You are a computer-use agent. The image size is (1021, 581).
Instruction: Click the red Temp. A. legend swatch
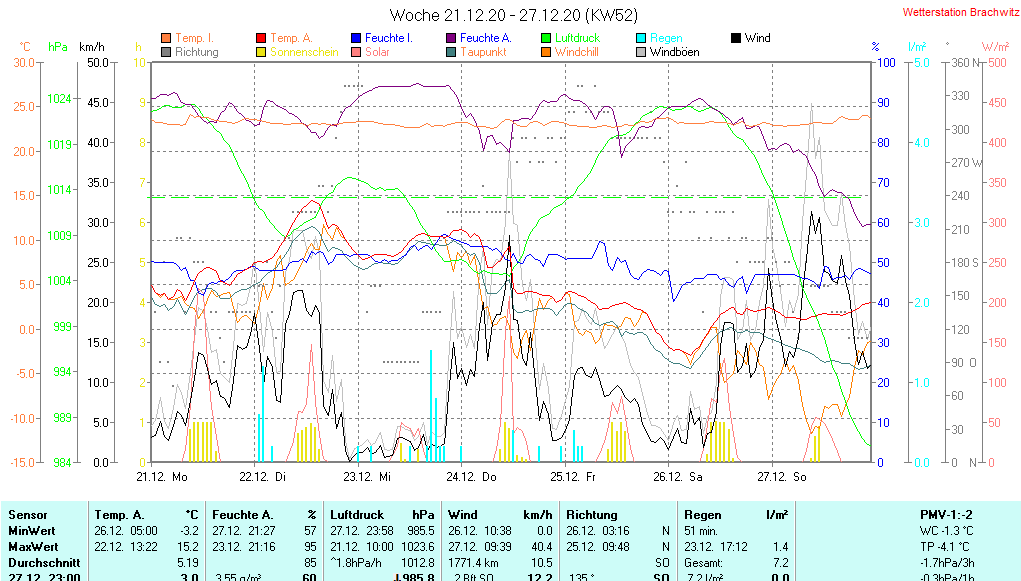(262, 38)
